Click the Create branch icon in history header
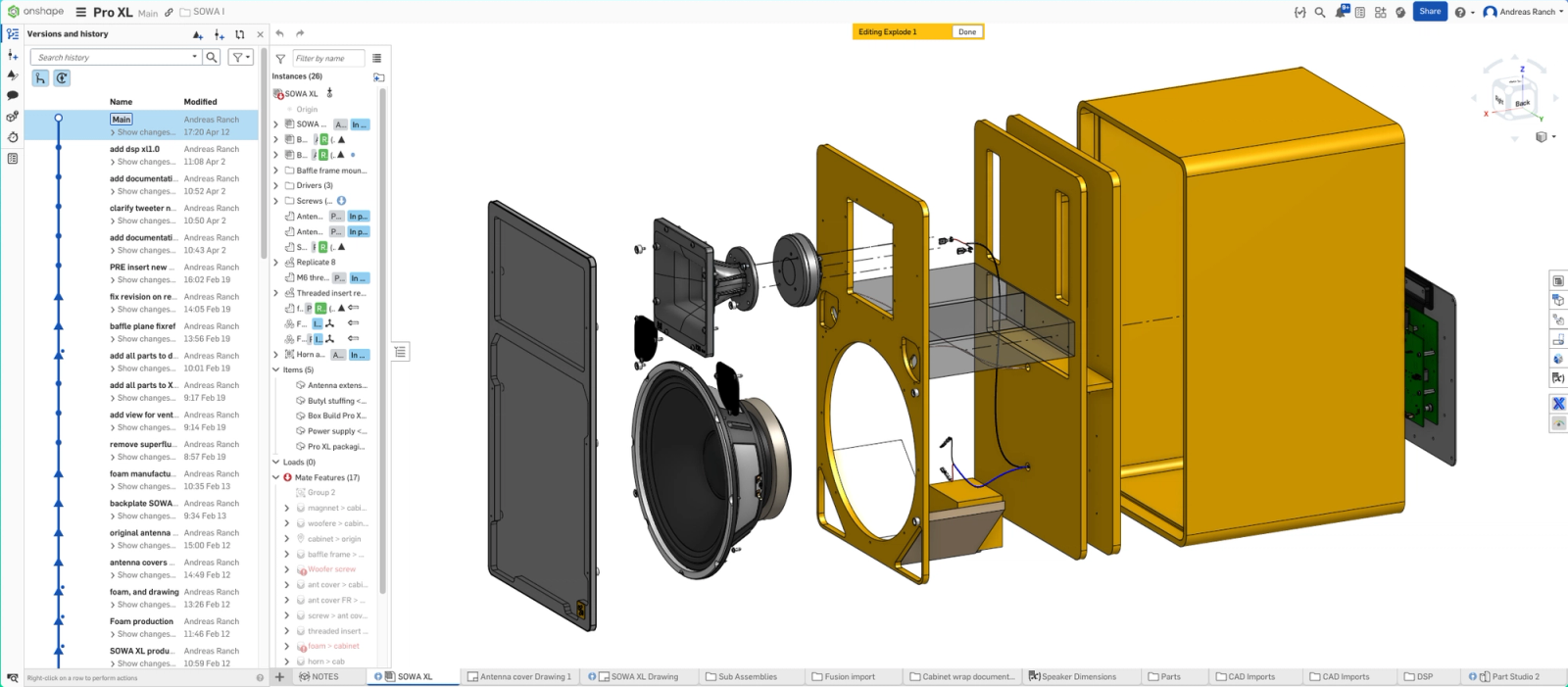 [219, 34]
